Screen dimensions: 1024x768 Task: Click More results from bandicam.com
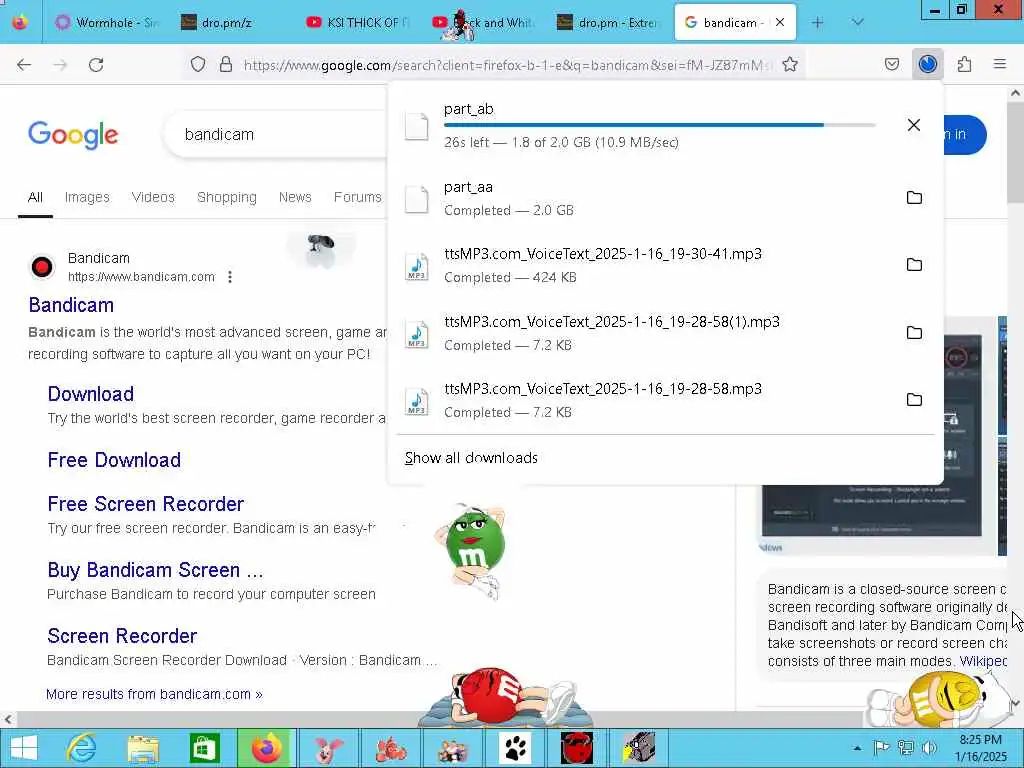pos(154,694)
